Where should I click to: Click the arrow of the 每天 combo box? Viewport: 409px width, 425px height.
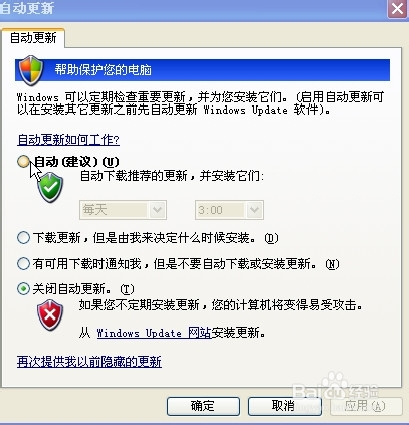pos(157,210)
